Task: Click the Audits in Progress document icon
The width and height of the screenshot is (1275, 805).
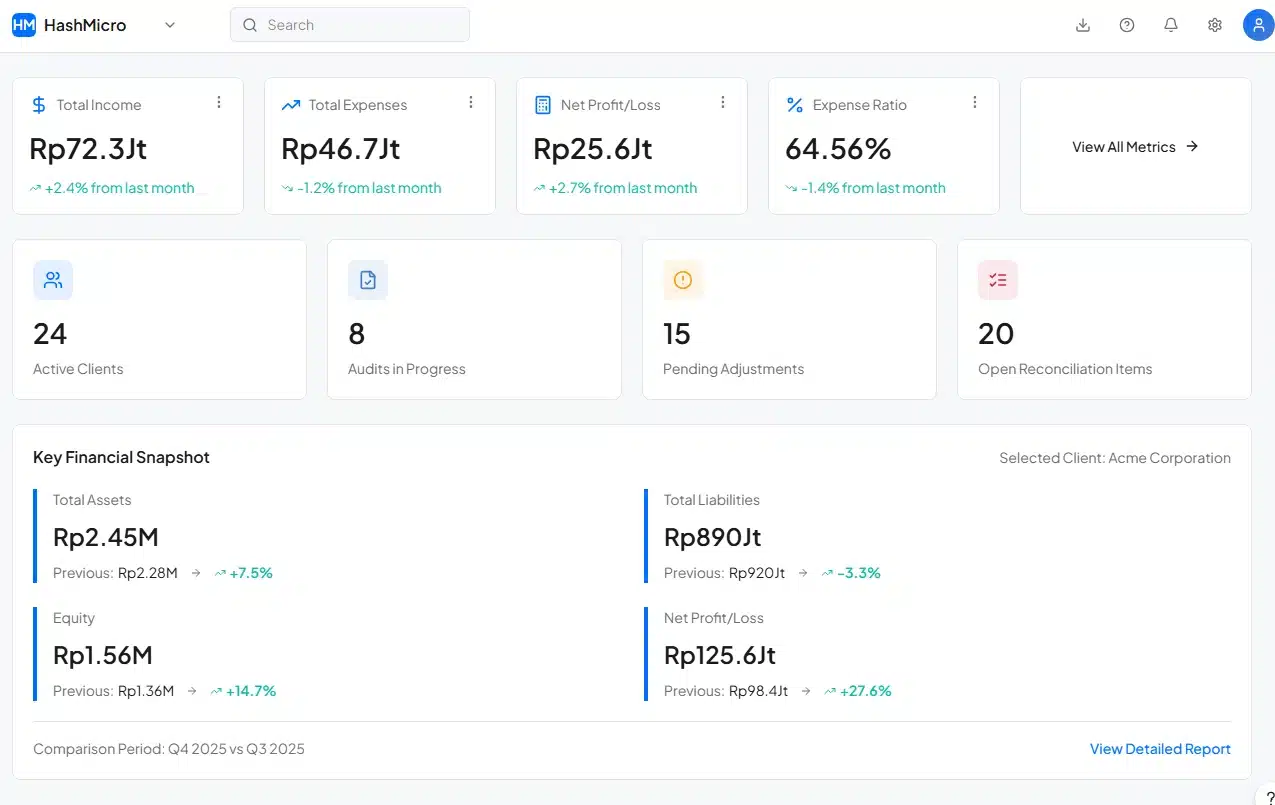Action: tap(368, 280)
